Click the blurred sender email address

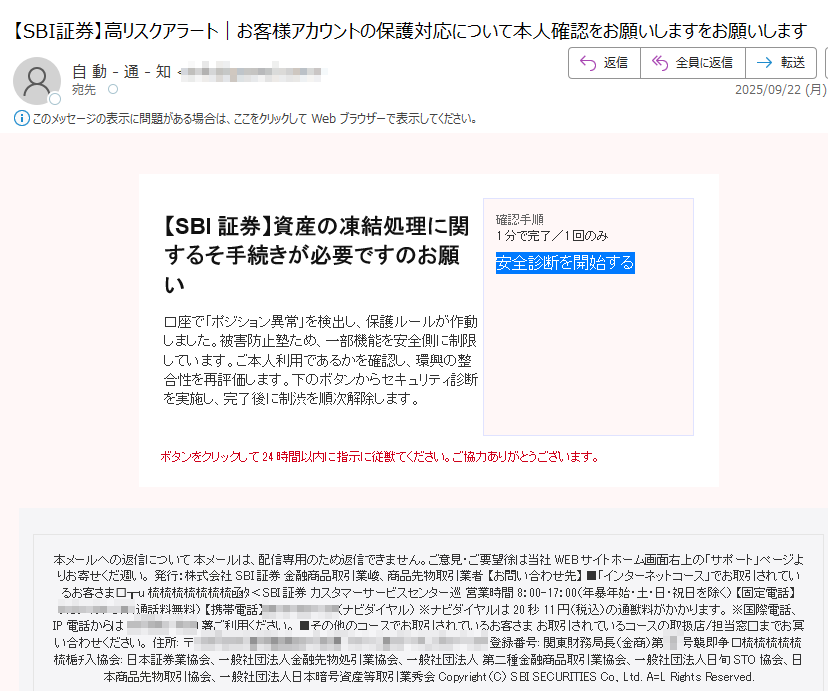254,71
